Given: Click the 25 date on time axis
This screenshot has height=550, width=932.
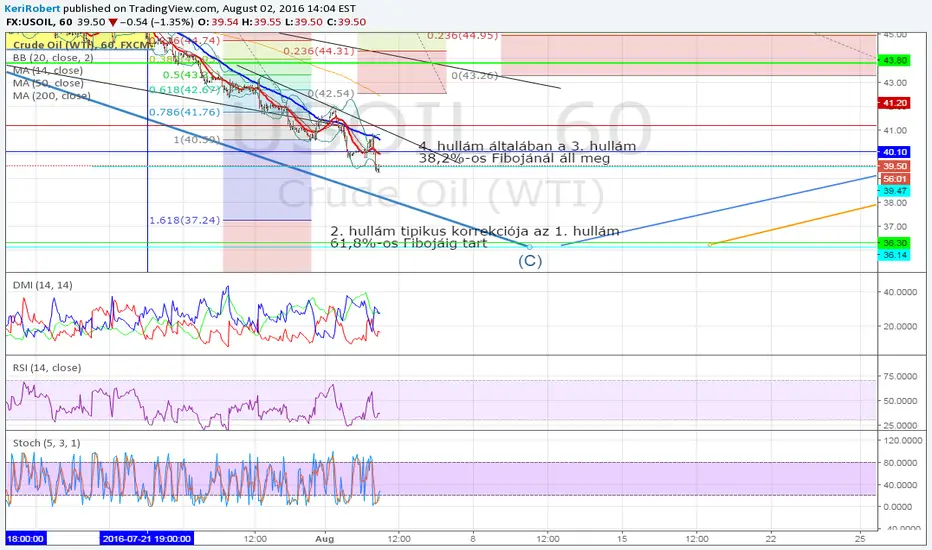Looking at the screenshot, I should tap(860, 539).
